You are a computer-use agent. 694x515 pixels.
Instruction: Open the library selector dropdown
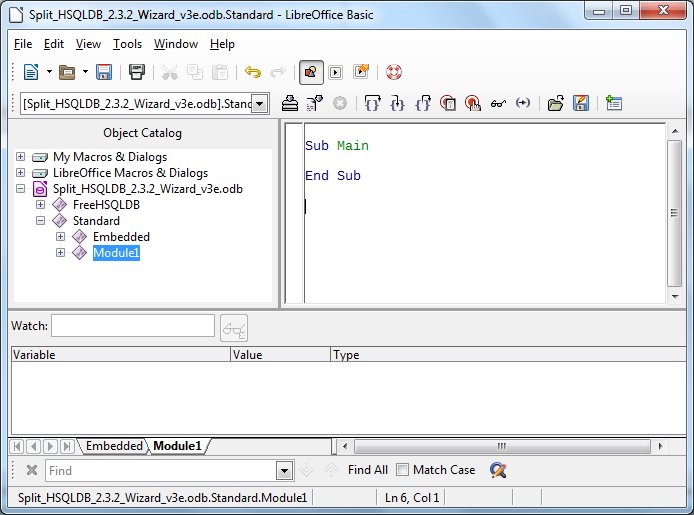[260, 103]
